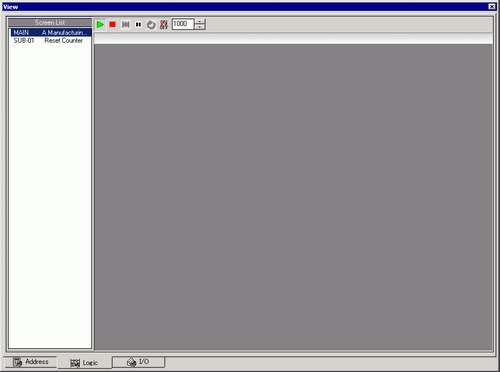Select MAIN A Manufacturing screen in the list
Viewport: 500px width, 372px height.
pos(50,33)
